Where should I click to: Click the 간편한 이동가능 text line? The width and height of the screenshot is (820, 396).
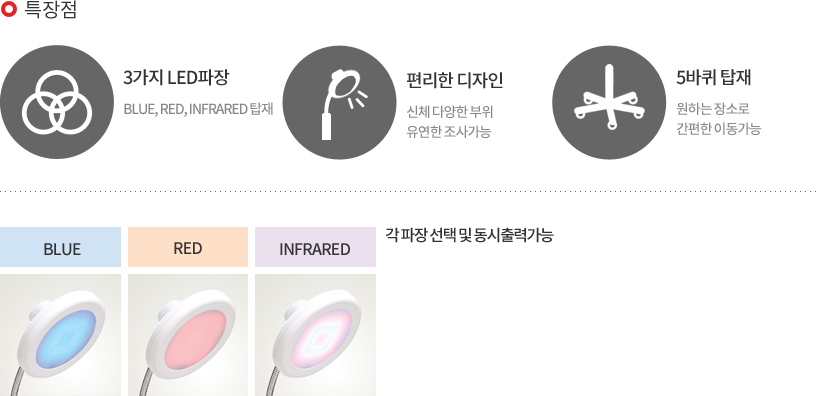click(719, 129)
